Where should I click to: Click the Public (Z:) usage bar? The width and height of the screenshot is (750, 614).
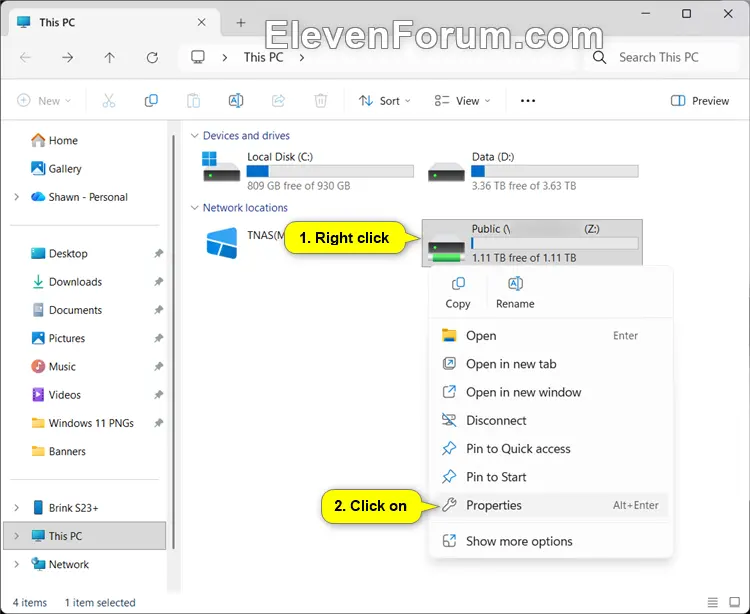[555, 243]
